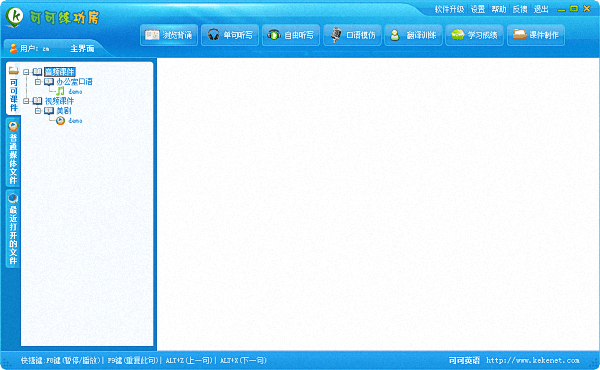Open 课件制作 courseware maker
Image resolution: width=600 pixels, height=370 pixels.
(536, 35)
